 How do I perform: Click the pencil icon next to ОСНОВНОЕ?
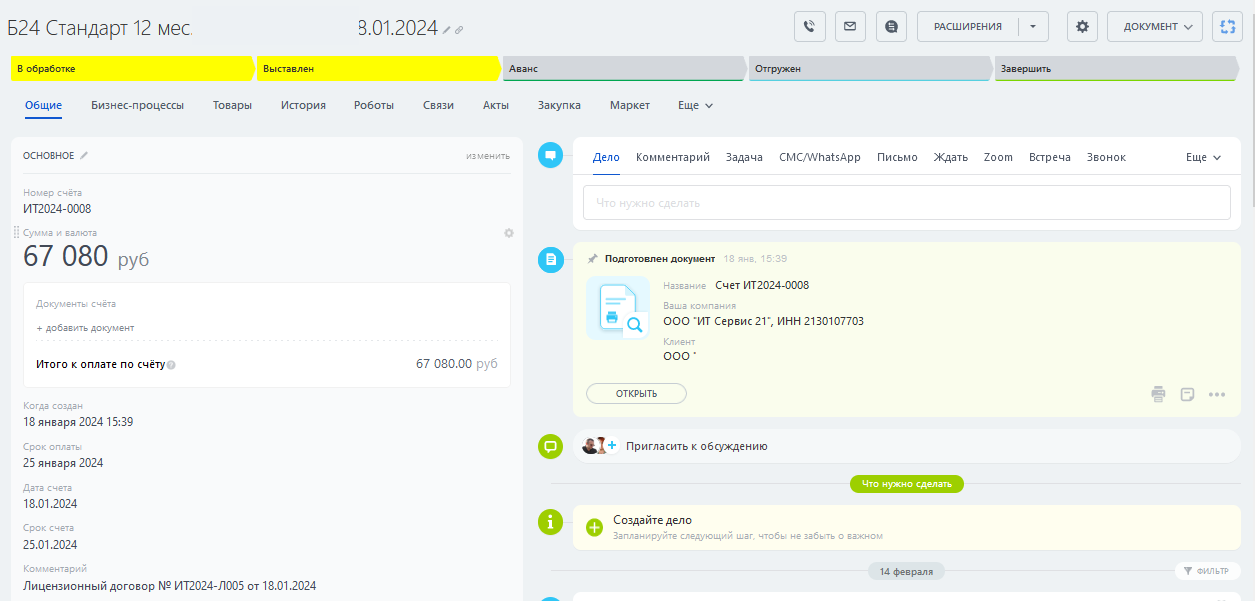pos(85,155)
